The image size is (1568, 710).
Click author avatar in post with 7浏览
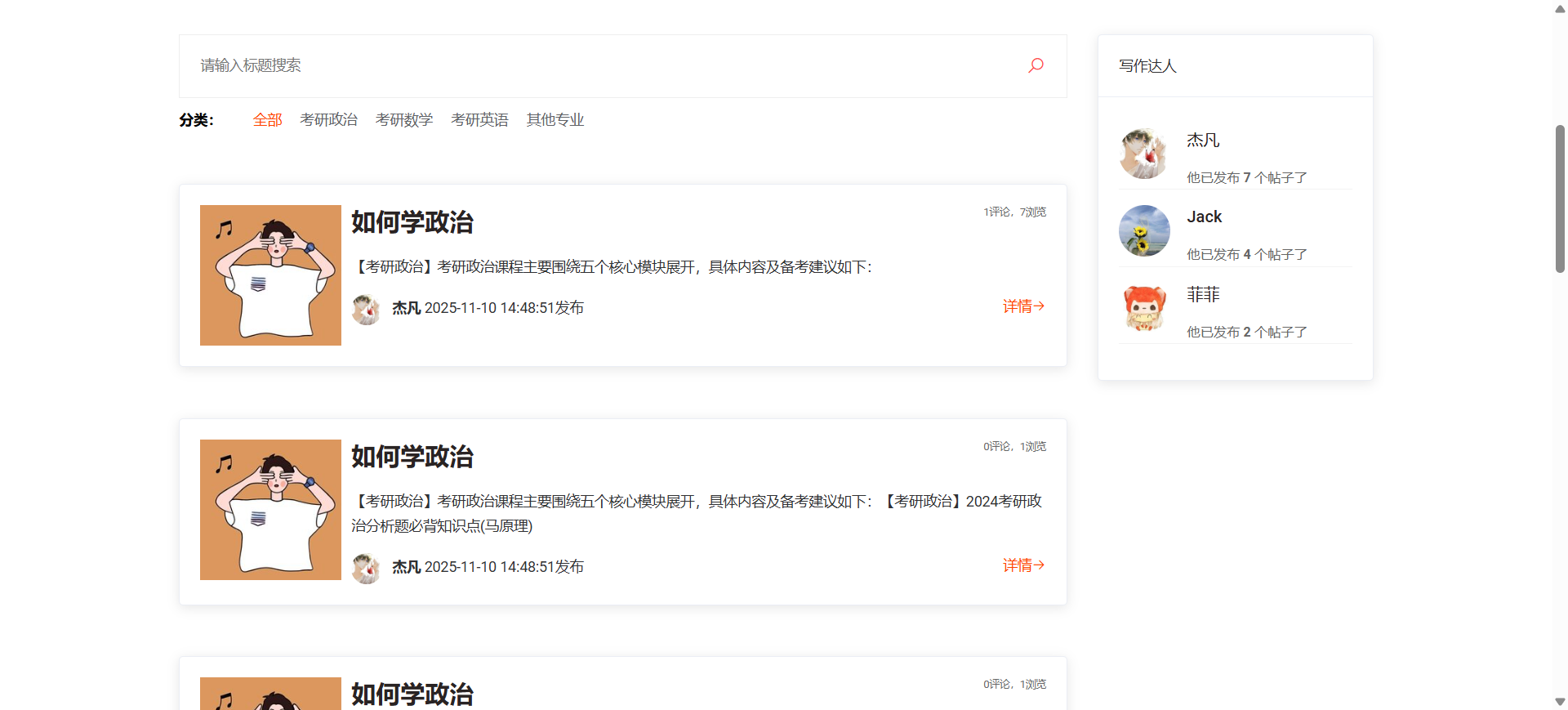366,309
